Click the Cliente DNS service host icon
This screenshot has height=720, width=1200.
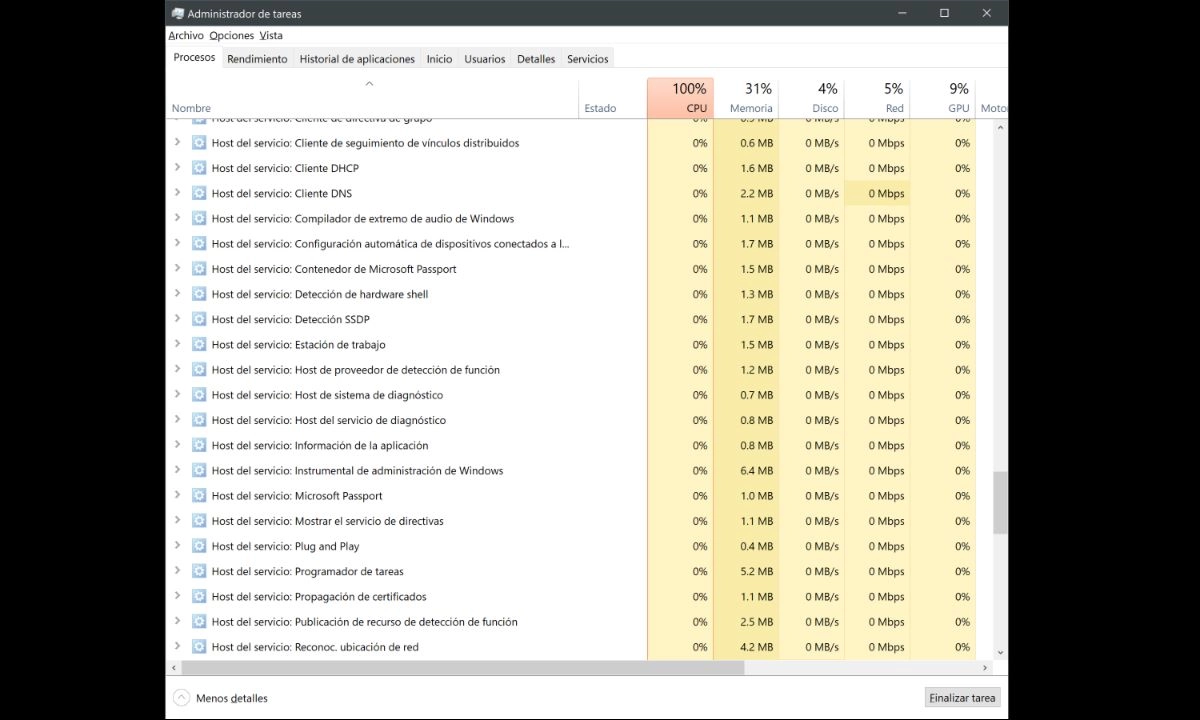point(199,193)
